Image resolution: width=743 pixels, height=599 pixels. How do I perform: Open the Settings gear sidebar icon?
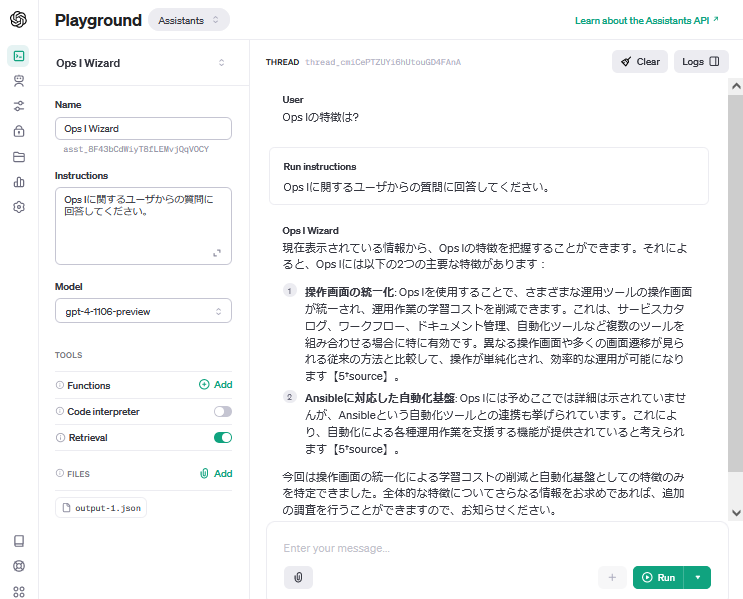pos(18,207)
